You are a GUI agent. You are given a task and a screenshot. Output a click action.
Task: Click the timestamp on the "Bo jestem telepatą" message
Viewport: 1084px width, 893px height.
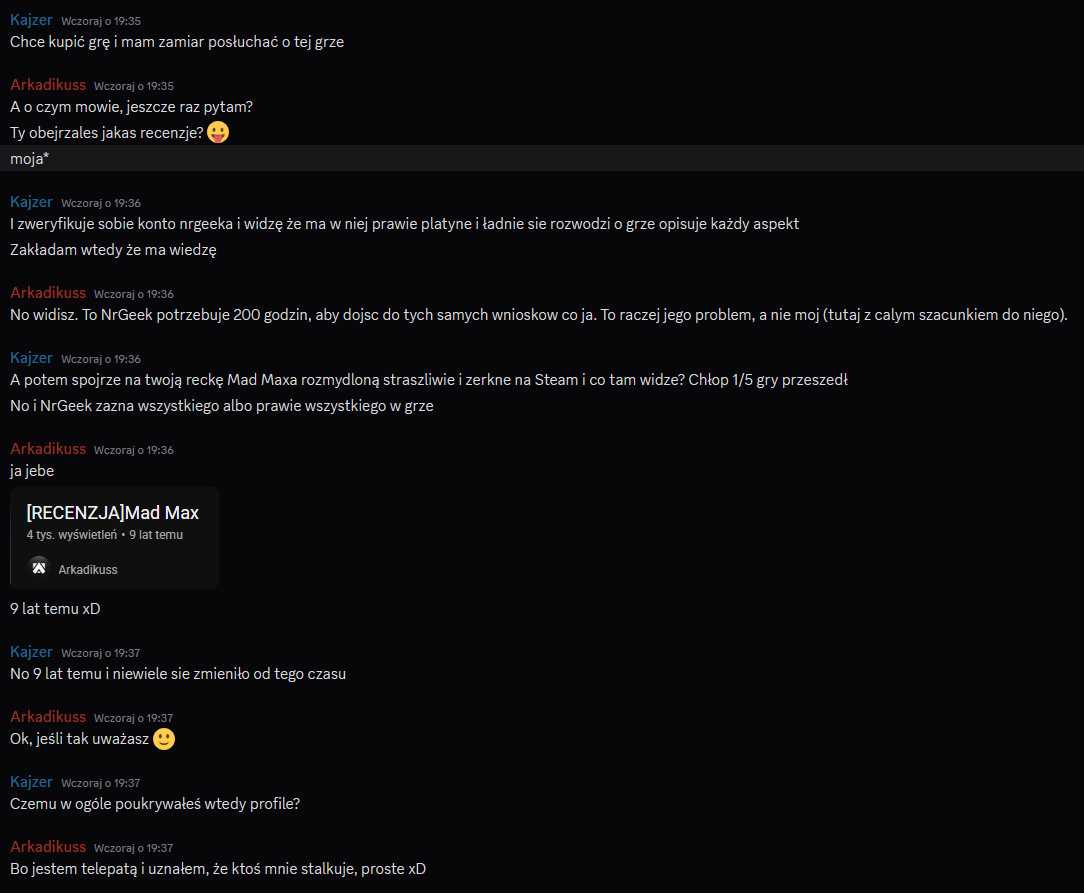[134, 848]
